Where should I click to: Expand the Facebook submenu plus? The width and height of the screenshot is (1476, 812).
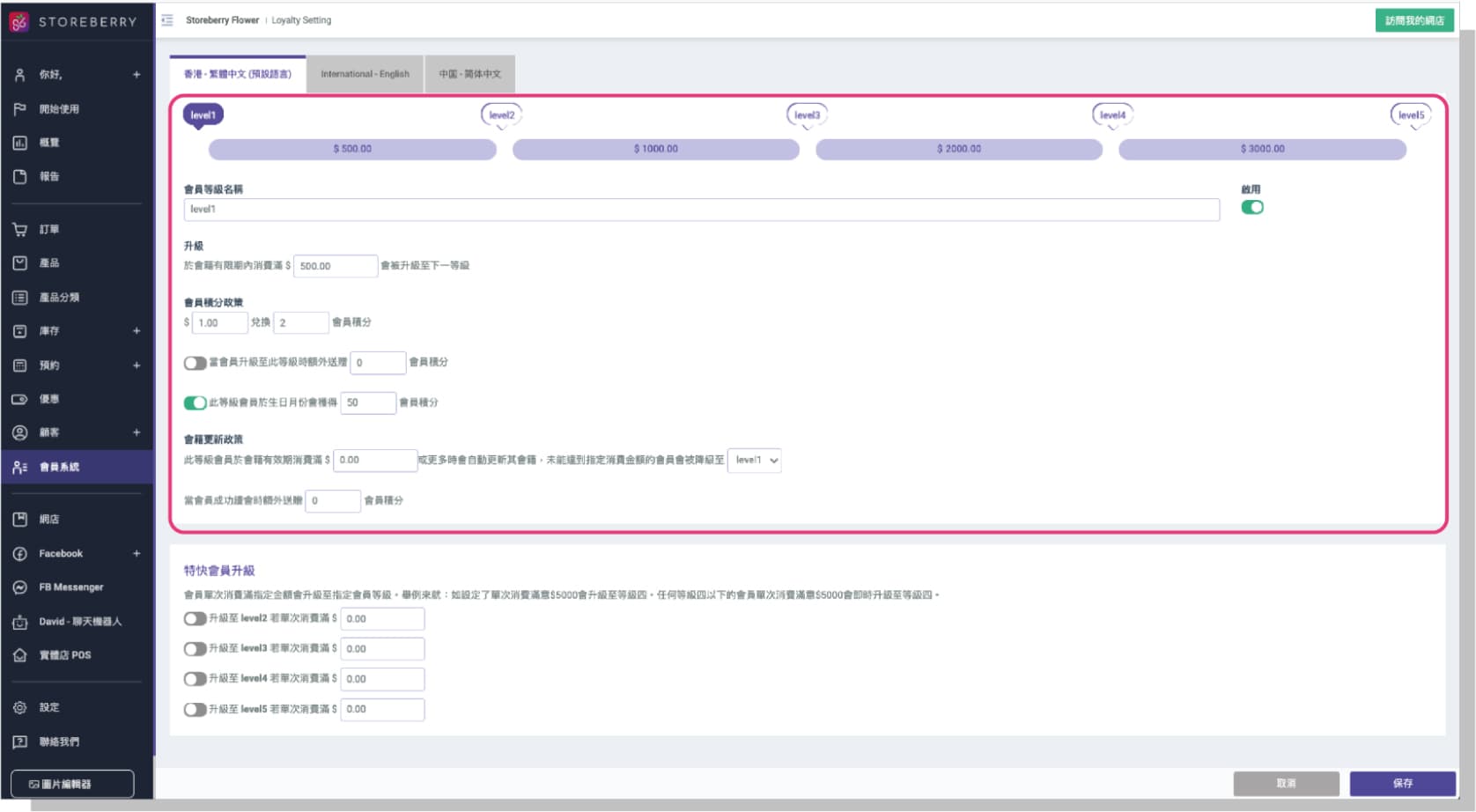(x=137, y=554)
